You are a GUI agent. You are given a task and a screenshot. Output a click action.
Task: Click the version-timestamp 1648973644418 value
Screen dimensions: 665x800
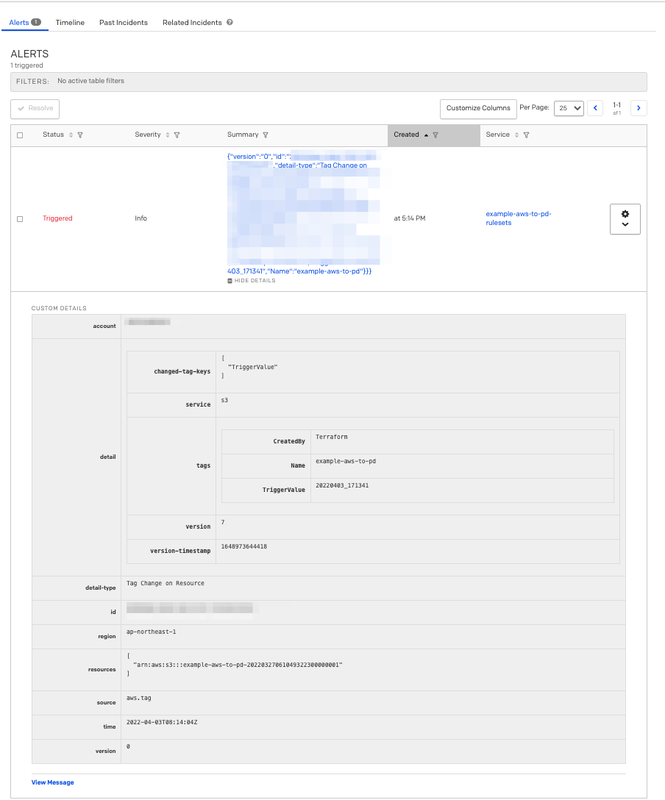(244, 547)
